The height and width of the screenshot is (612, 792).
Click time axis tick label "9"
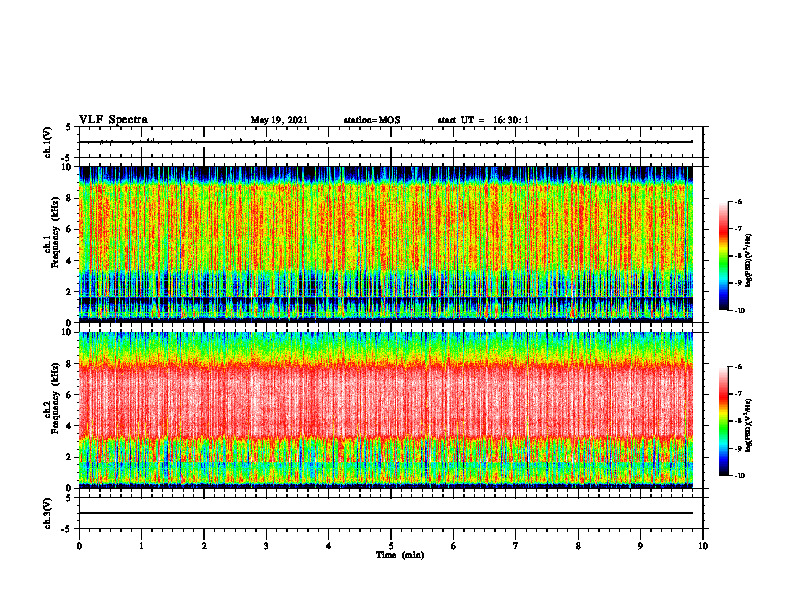[640, 546]
